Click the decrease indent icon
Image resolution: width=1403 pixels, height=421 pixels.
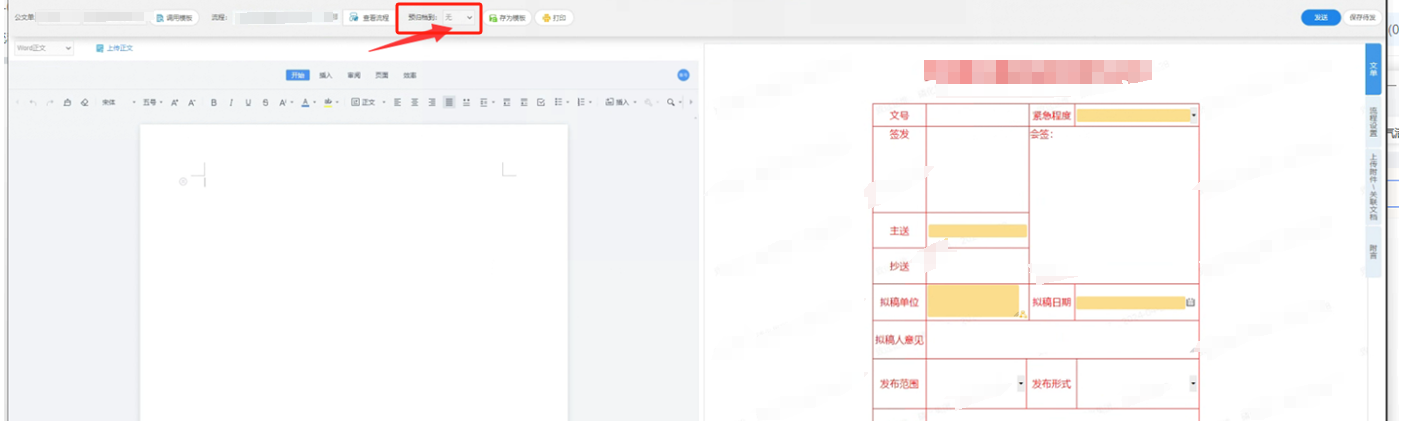coord(507,102)
